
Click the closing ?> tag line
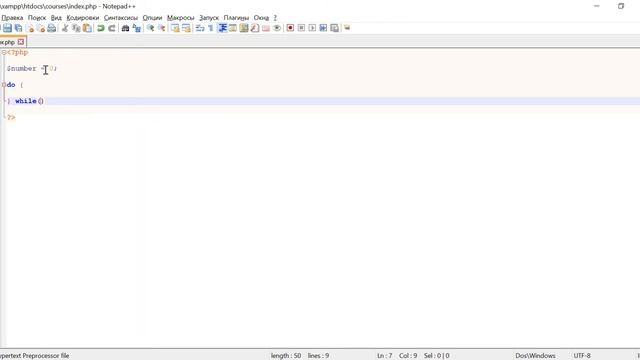click(x=11, y=118)
